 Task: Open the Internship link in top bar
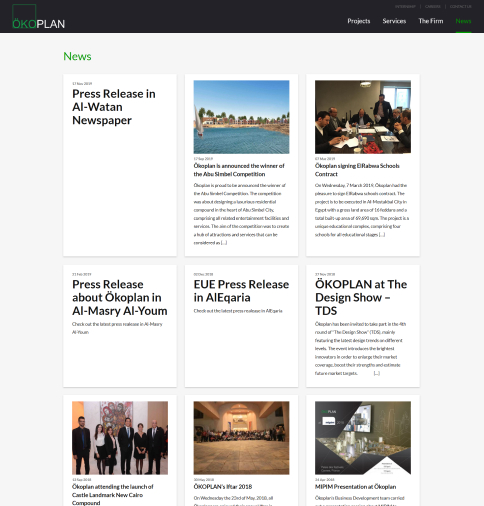tap(405, 6)
